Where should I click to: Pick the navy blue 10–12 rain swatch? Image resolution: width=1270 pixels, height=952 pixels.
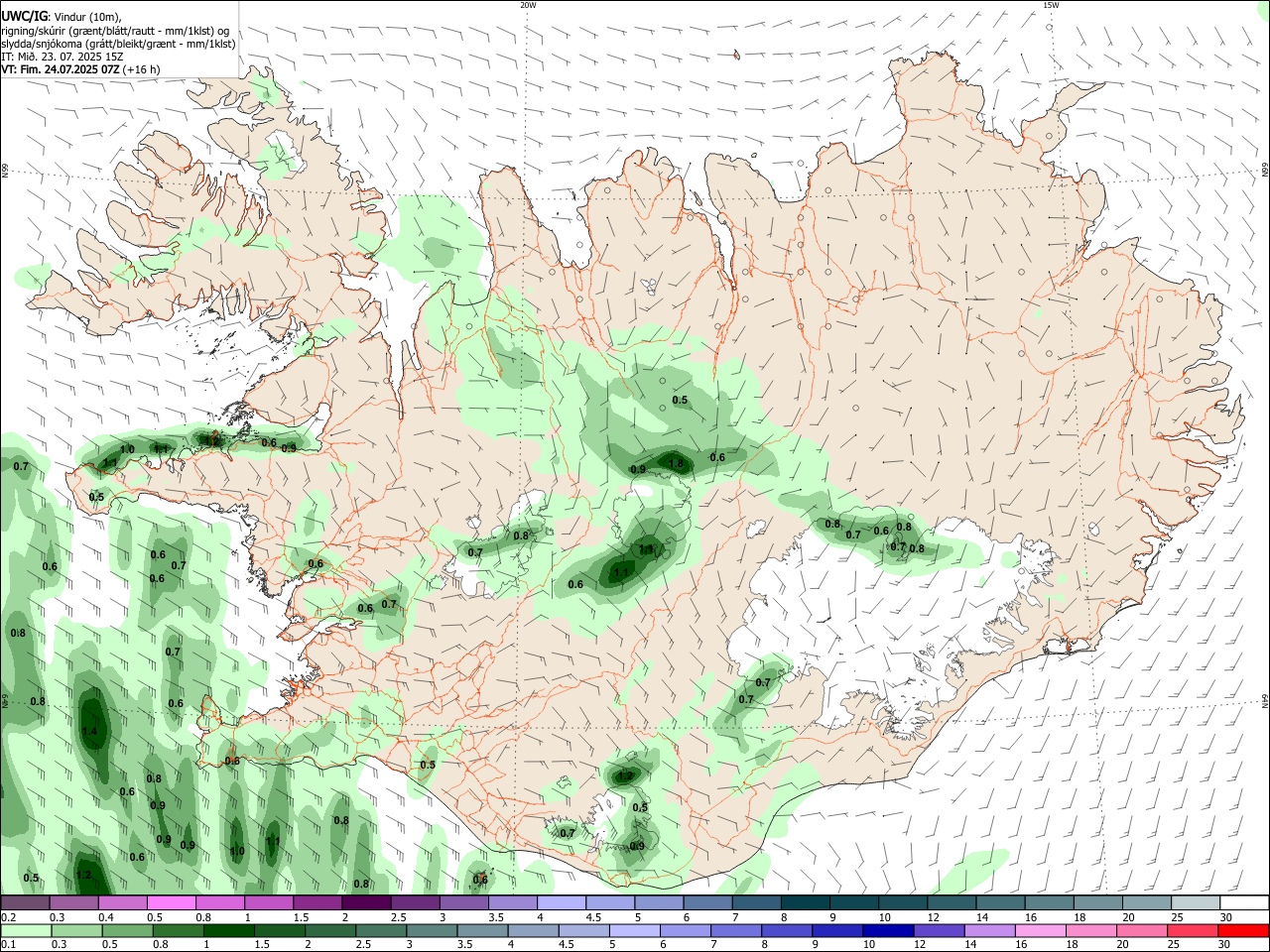pyautogui.click(x=886, y=931)
